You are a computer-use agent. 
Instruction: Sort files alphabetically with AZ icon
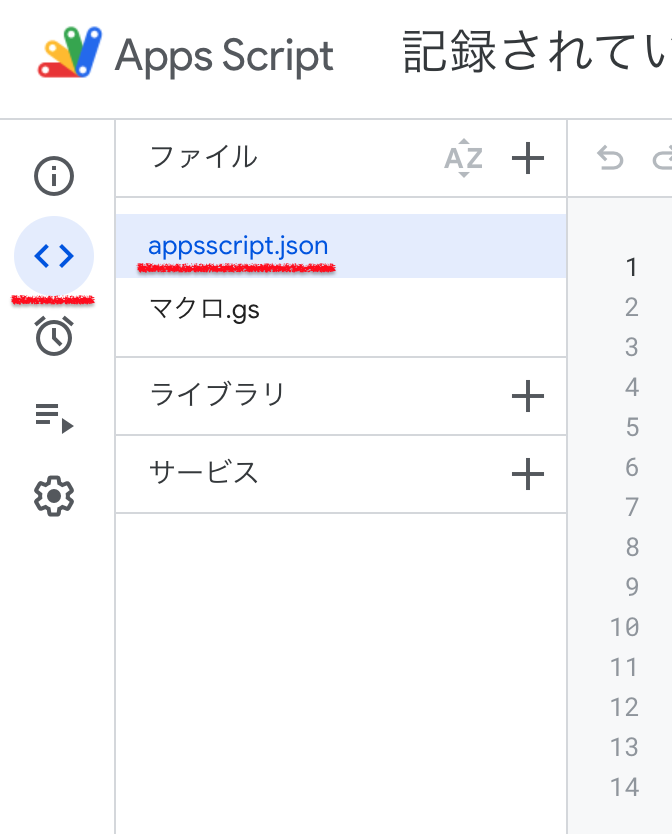click(463, 158)
